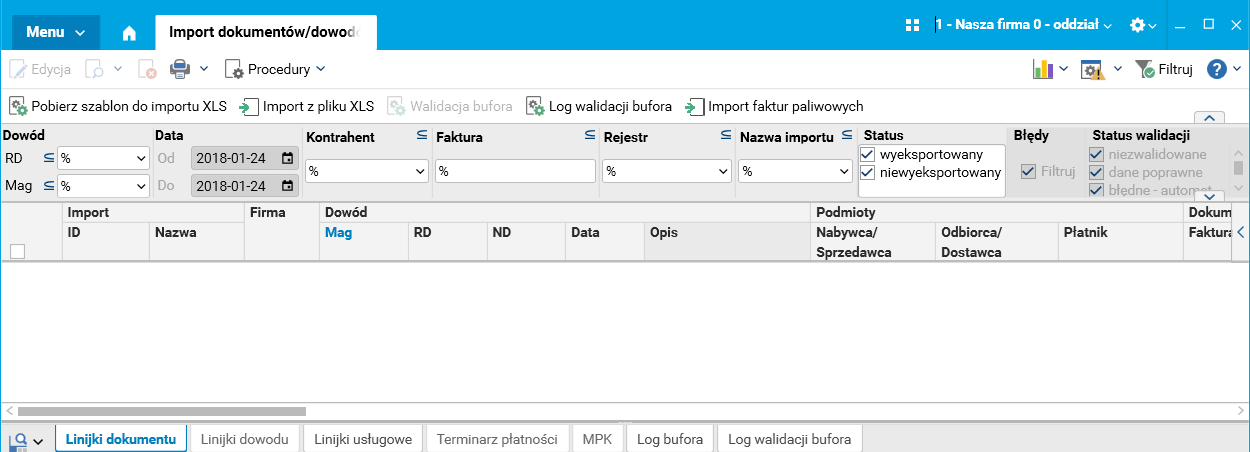Open the Menu dropdown

coord(56,32)
